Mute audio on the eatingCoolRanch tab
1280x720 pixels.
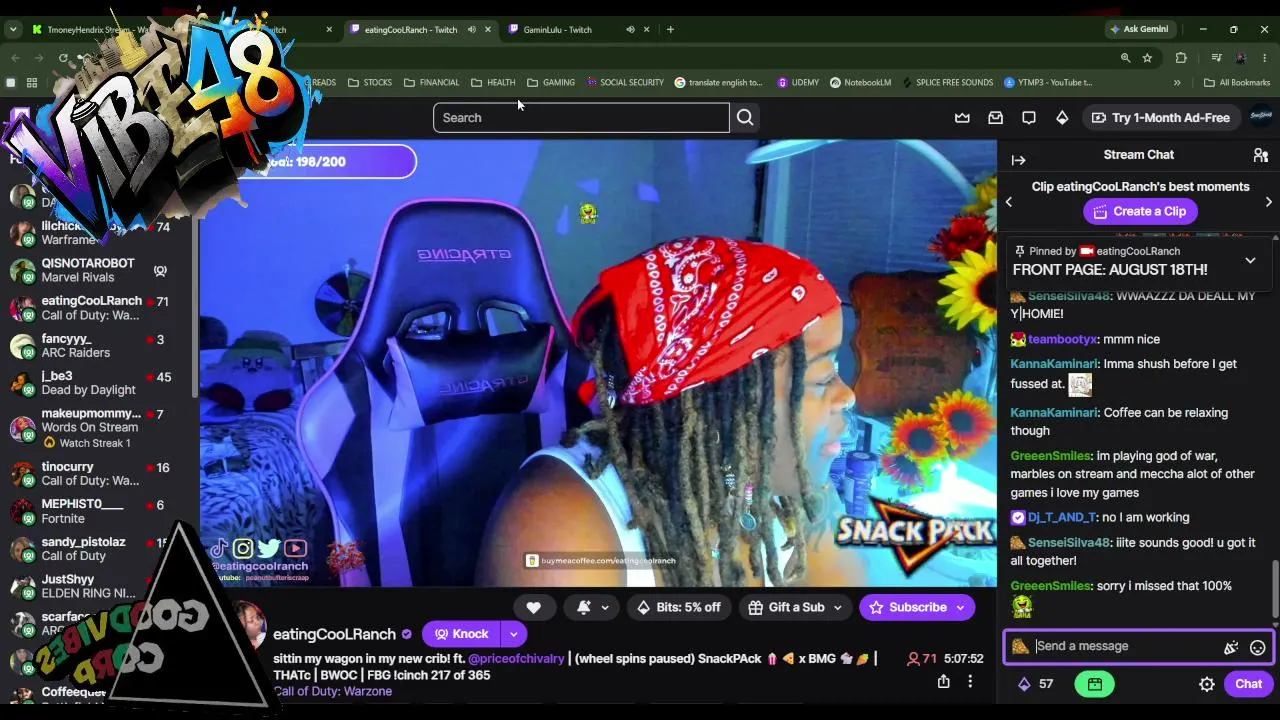[471, 29]
